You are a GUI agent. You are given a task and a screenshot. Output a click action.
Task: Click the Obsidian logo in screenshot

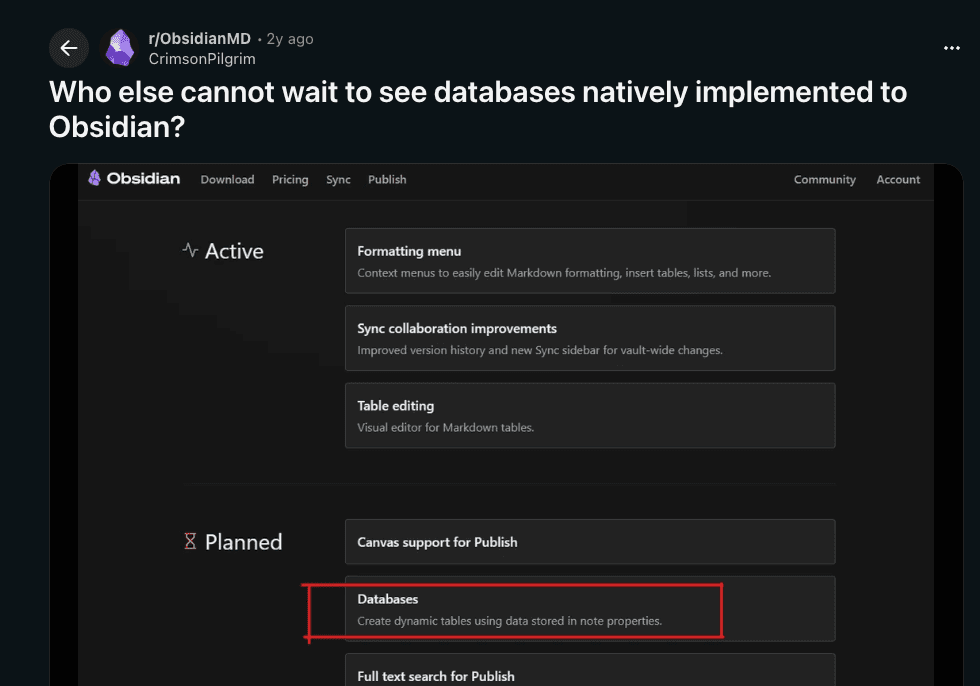[x=134, y=179]
